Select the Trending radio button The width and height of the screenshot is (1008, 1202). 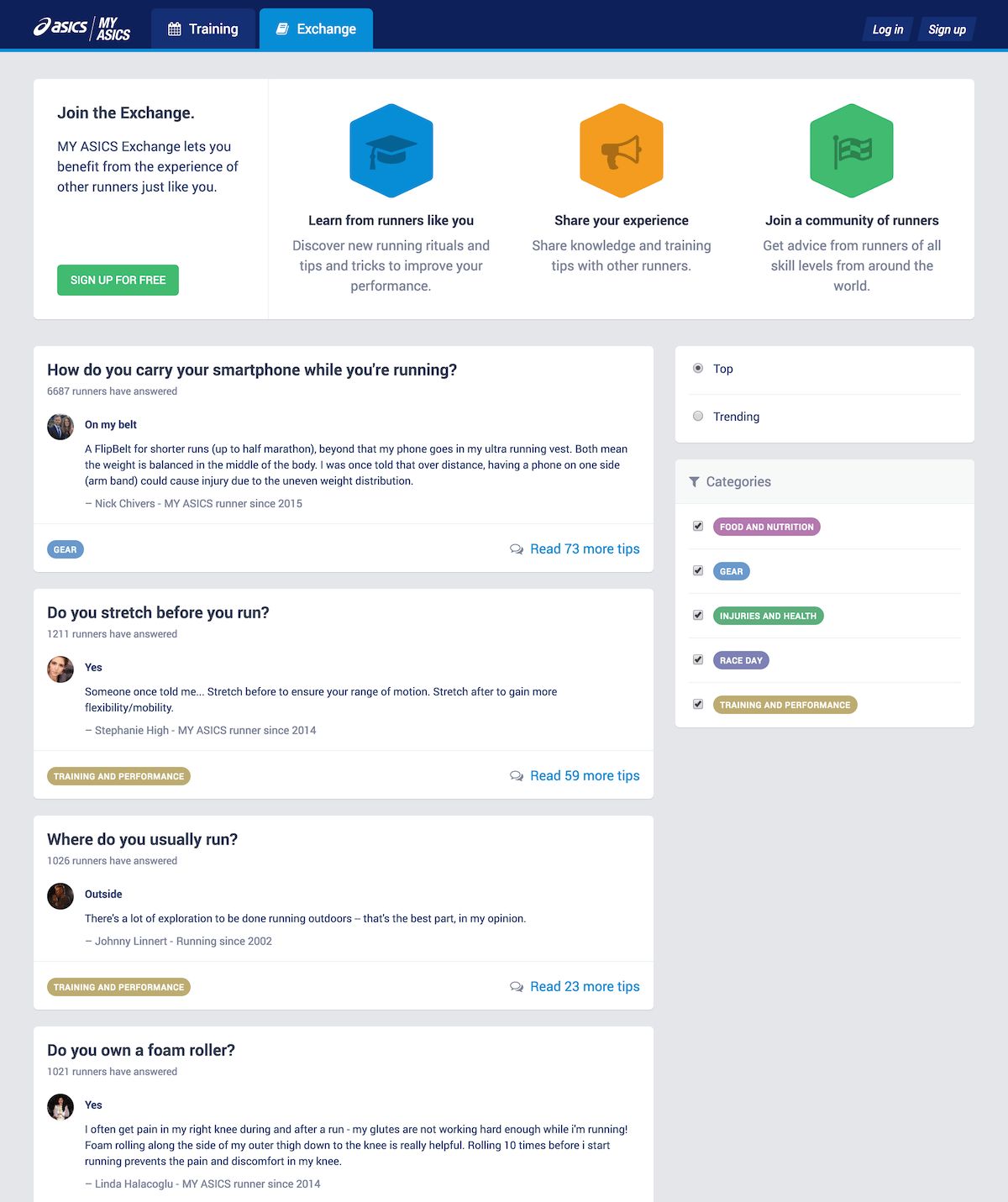tap(698, 416)
